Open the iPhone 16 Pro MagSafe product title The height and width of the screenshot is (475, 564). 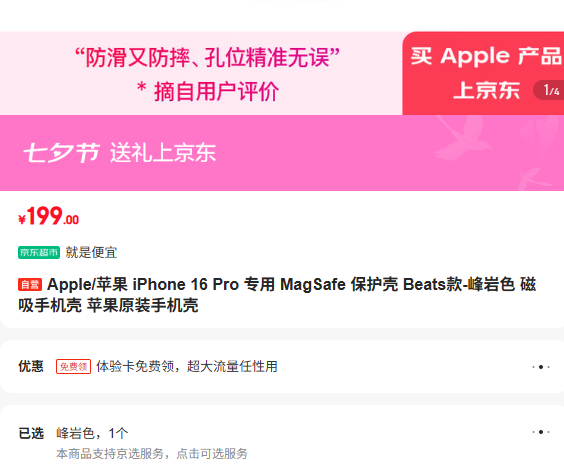[x=277, y=295]
